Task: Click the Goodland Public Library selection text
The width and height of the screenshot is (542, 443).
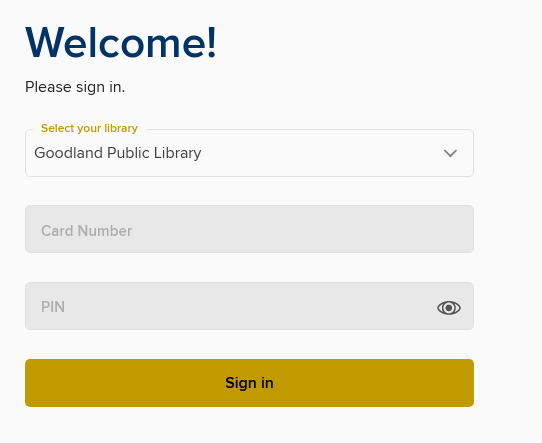Action: (118, 153)
